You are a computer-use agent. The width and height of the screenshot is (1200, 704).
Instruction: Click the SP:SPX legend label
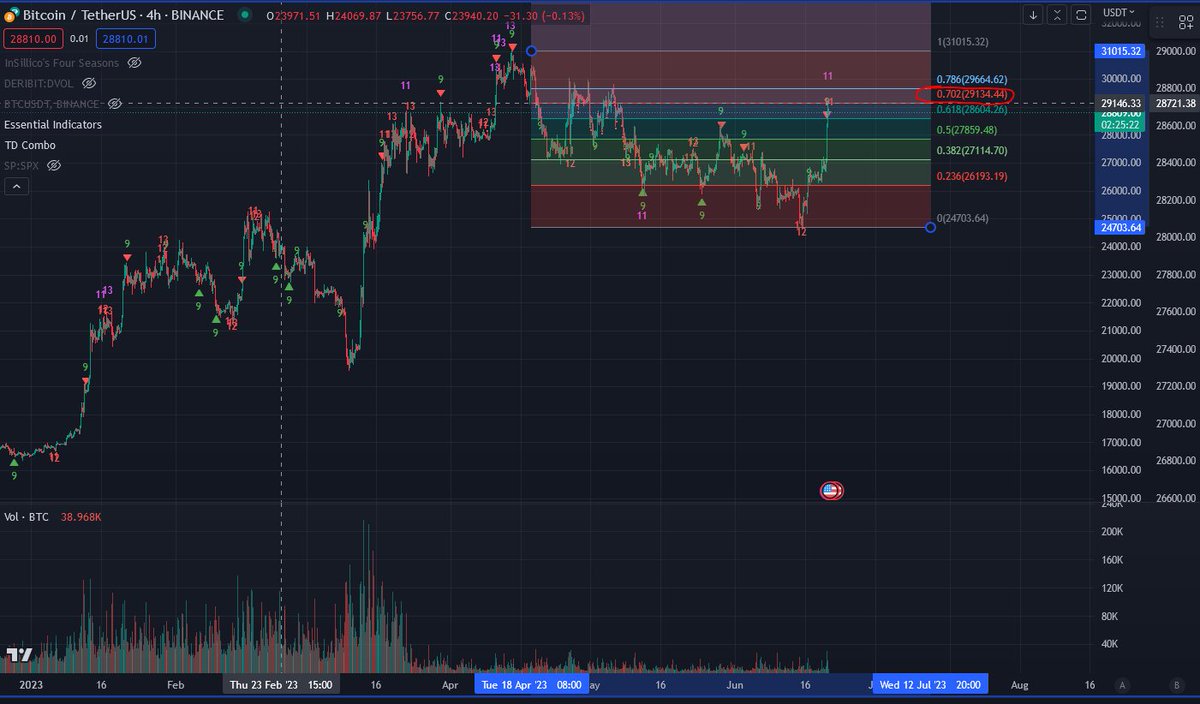[x=23, y=165]
